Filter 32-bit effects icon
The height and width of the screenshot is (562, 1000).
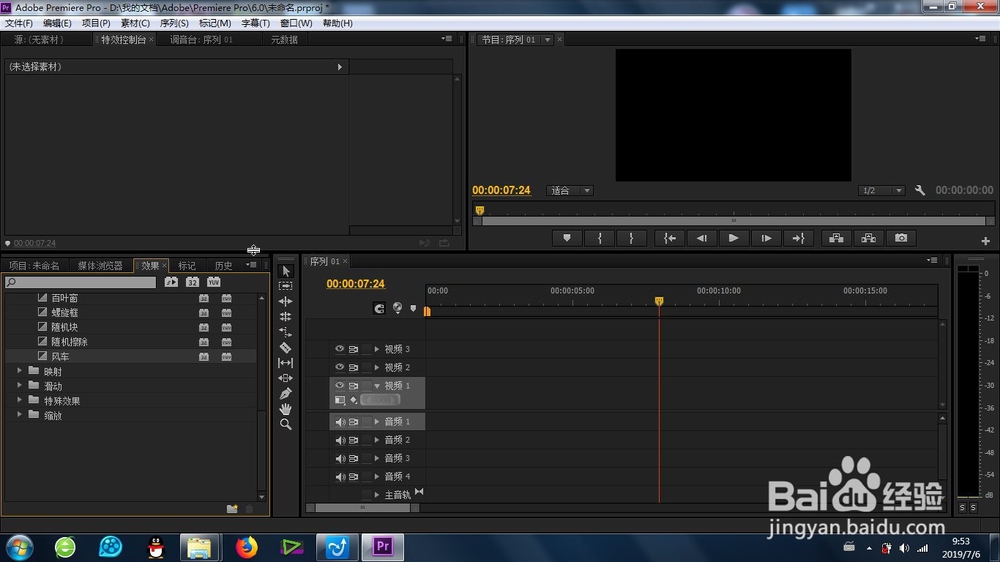point(192,282)
